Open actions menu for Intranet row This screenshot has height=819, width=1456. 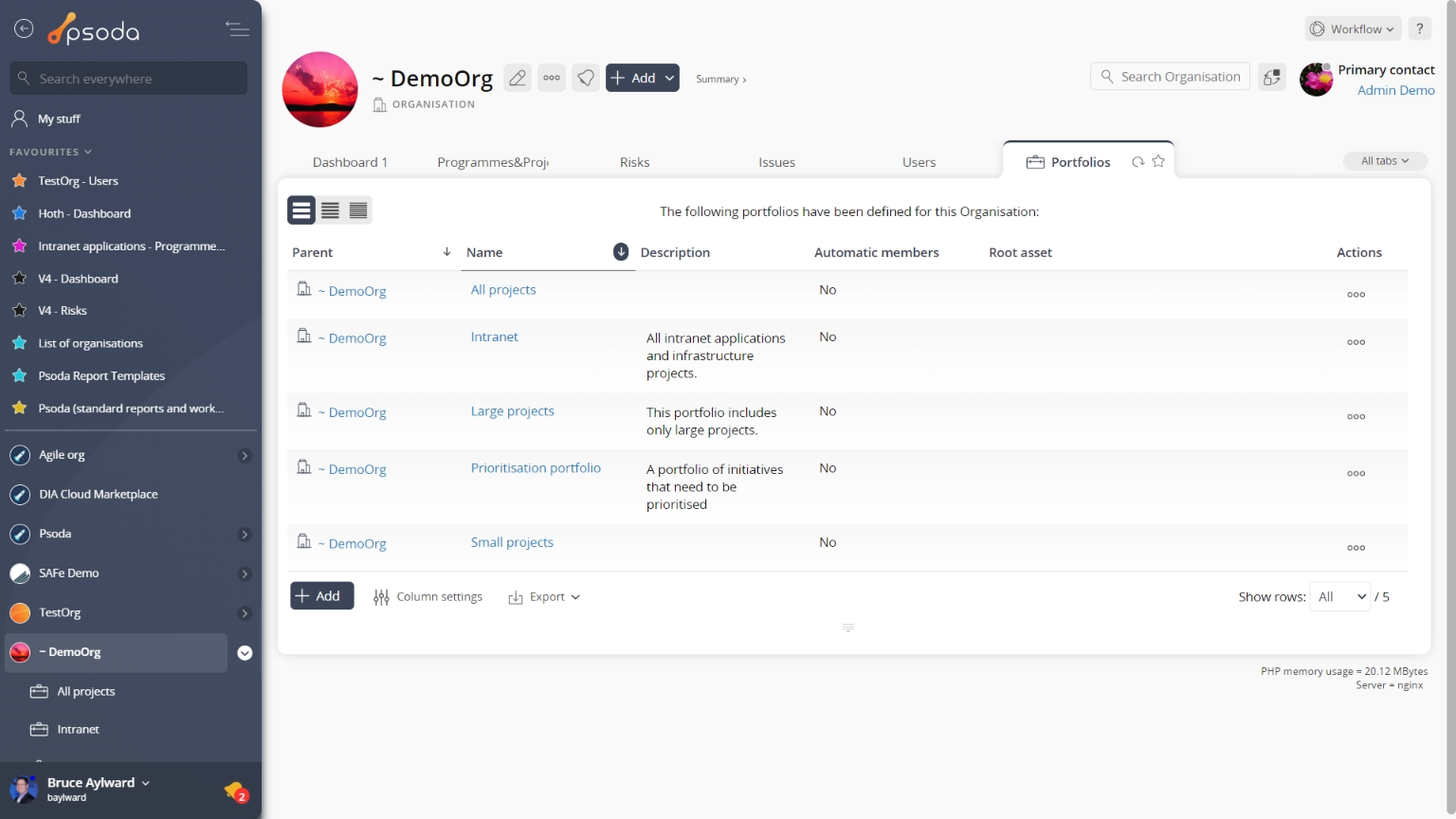click(x=1356, y=342)
